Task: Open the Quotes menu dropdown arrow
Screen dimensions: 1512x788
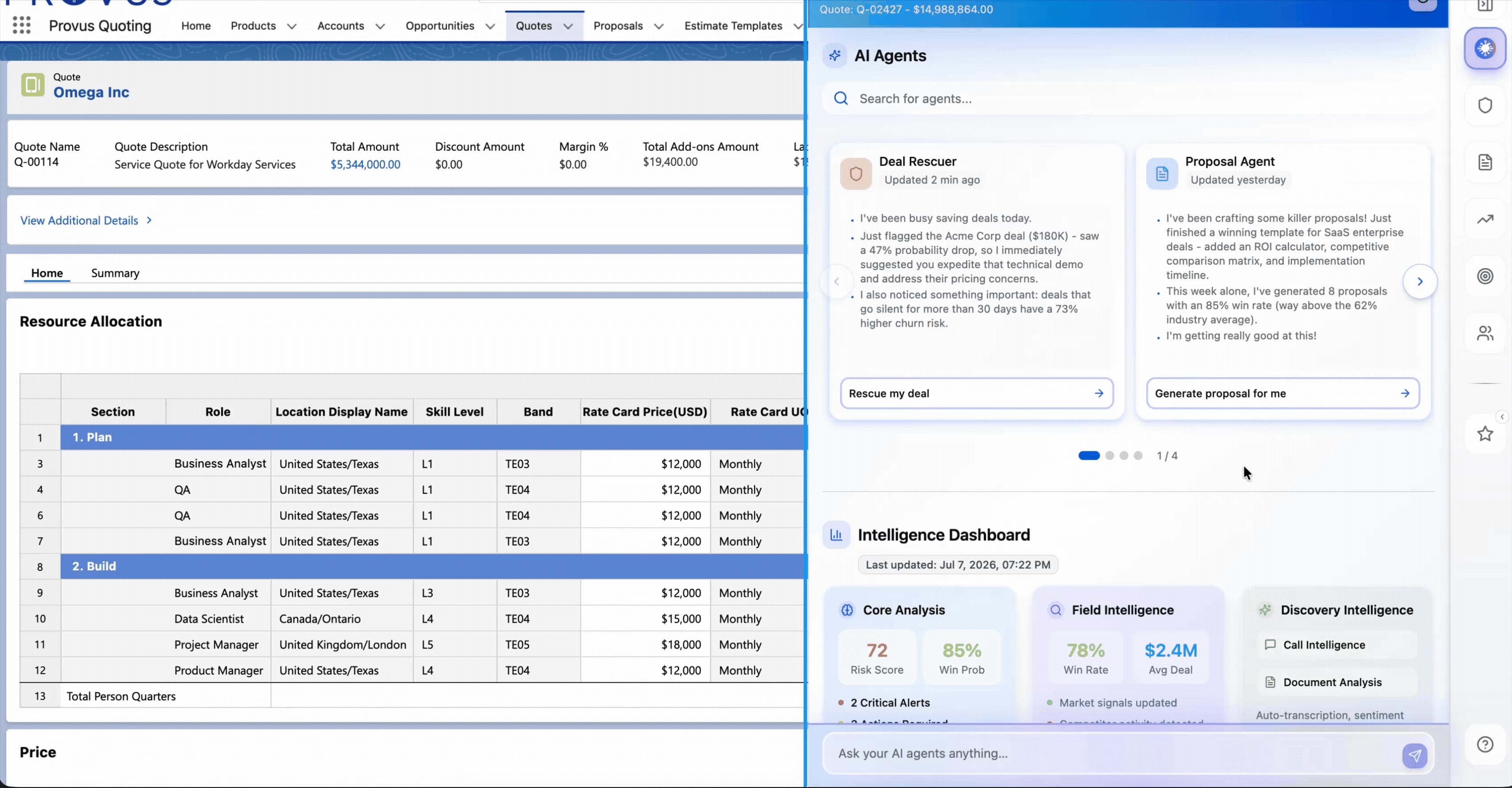Action: tap(568, 26)
